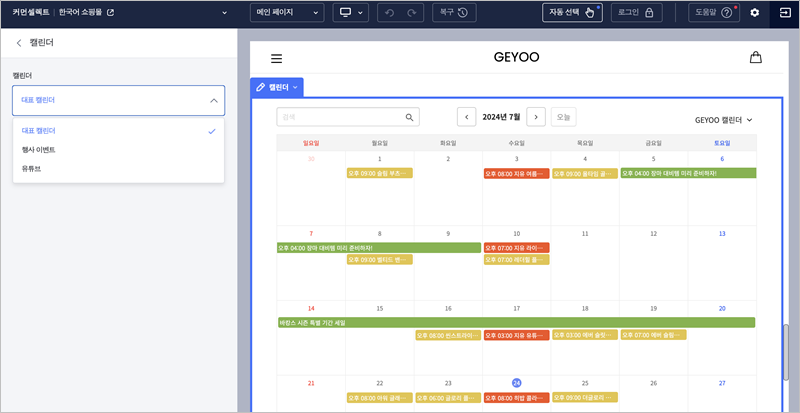Click the redo arrow icon
Image resolution: width=800 pixels, height=413 pixels.
coord(412,13)
